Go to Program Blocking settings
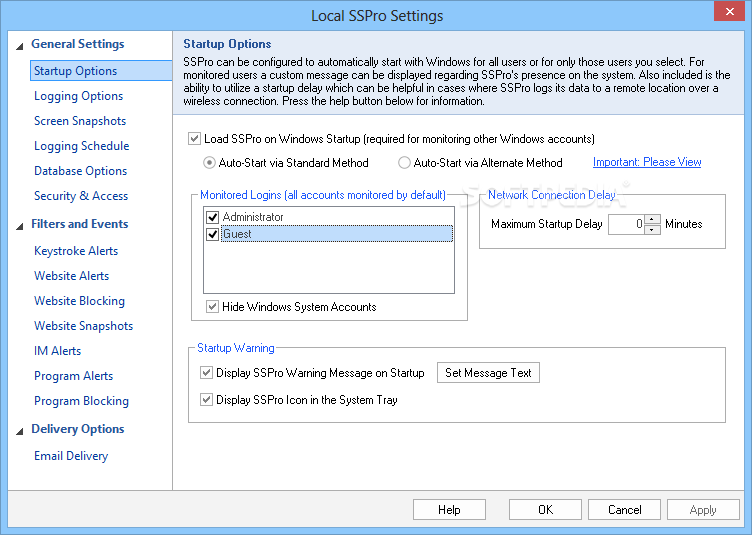This screenshot has height=535, width=752. (x=81, y=401)
